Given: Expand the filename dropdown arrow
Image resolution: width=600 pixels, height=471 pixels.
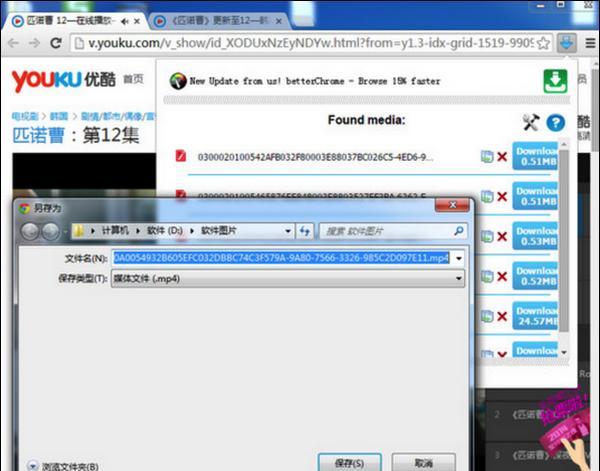Looking at the screenshot, I should coord(459,258).
